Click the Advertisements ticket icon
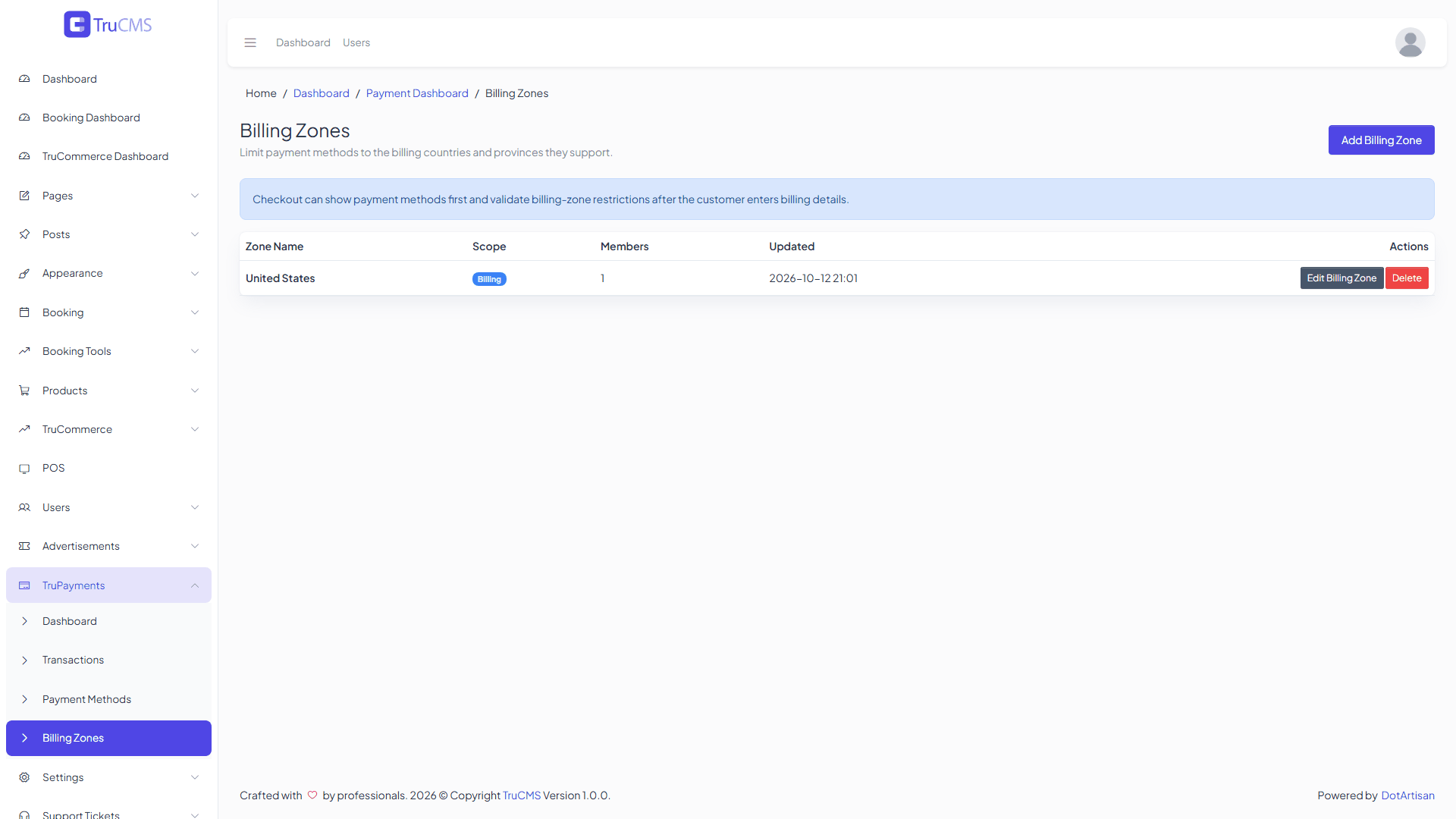Screen dimensions: 1456x819 pyautogui.click(x=24, y=546)
